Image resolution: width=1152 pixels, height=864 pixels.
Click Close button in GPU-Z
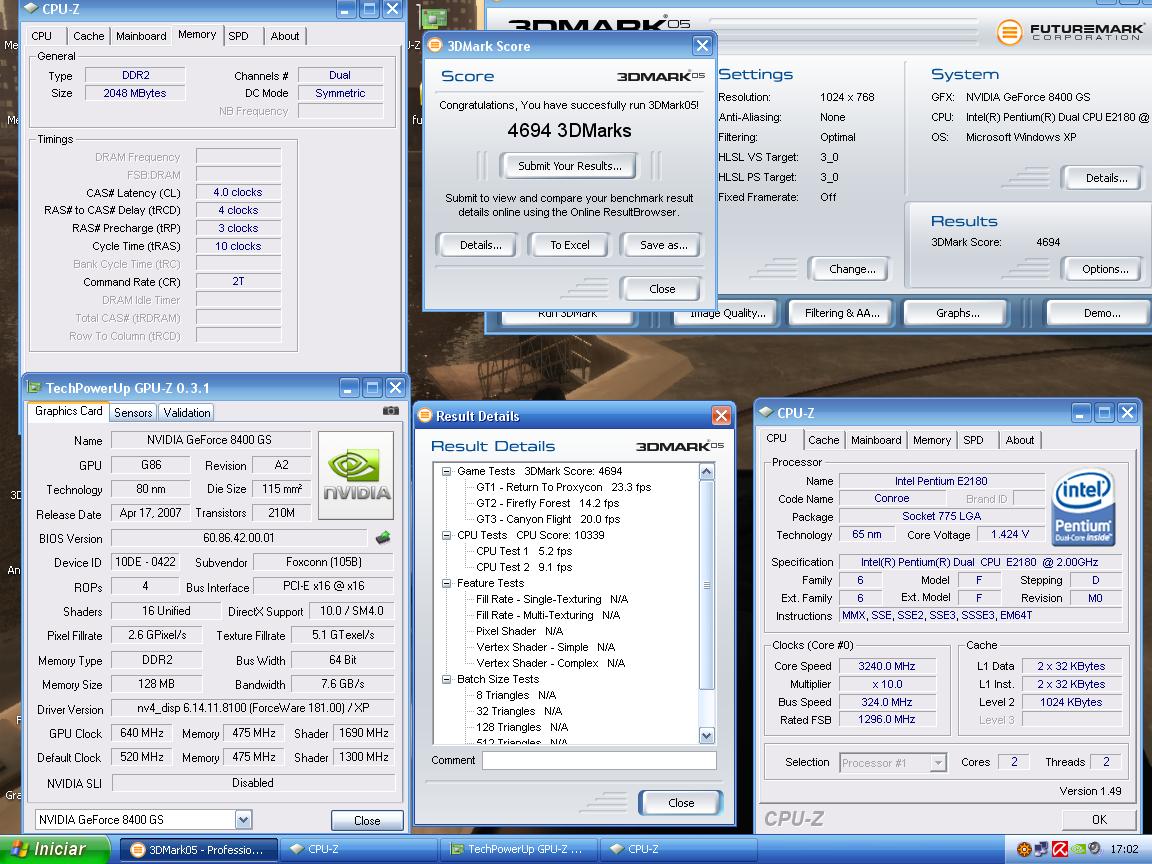tap(367, 821)
